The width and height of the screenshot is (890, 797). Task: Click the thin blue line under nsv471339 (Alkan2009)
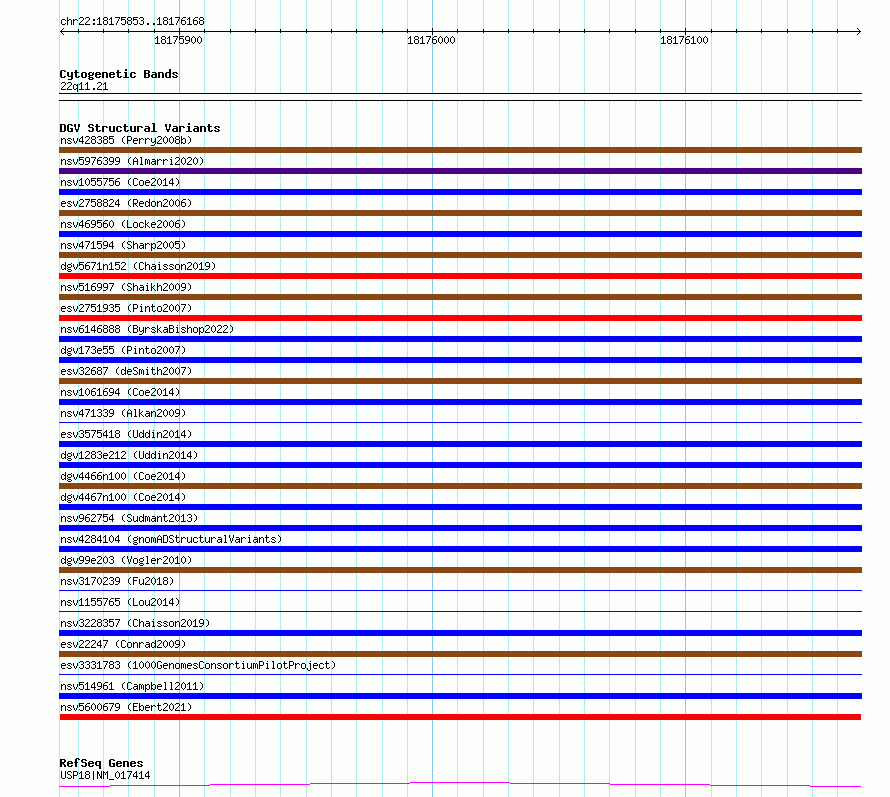tap(460, 422)
